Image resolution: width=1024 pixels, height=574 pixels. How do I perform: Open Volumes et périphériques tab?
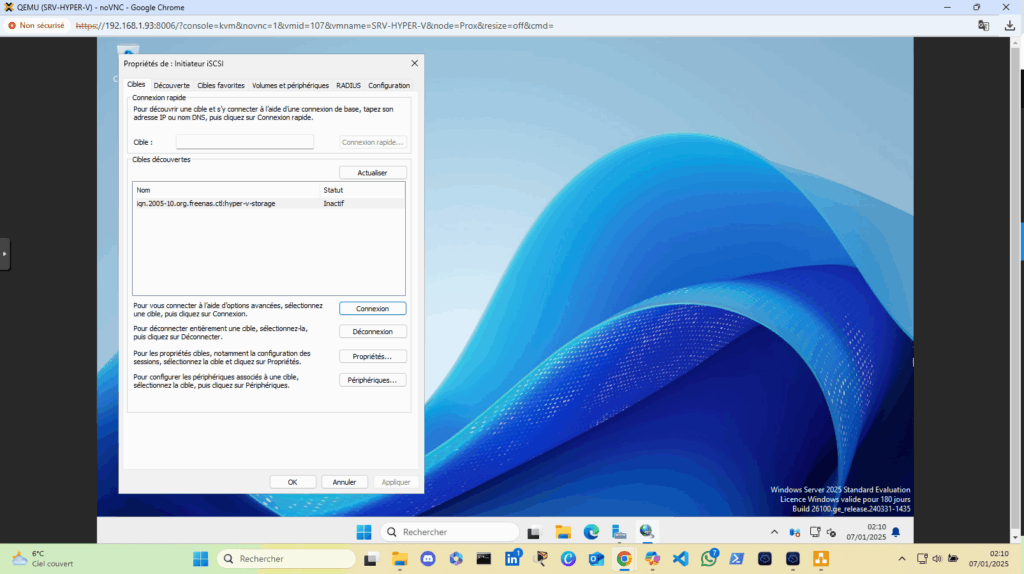(x=290, y=86)
